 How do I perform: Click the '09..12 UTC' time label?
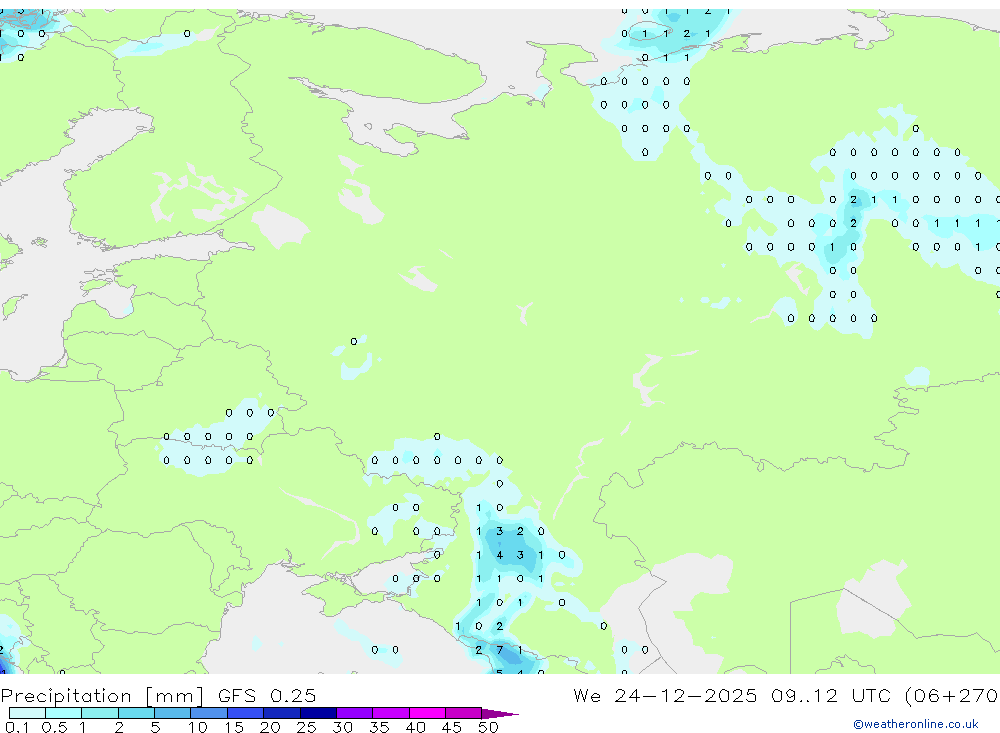coord(830,695)
